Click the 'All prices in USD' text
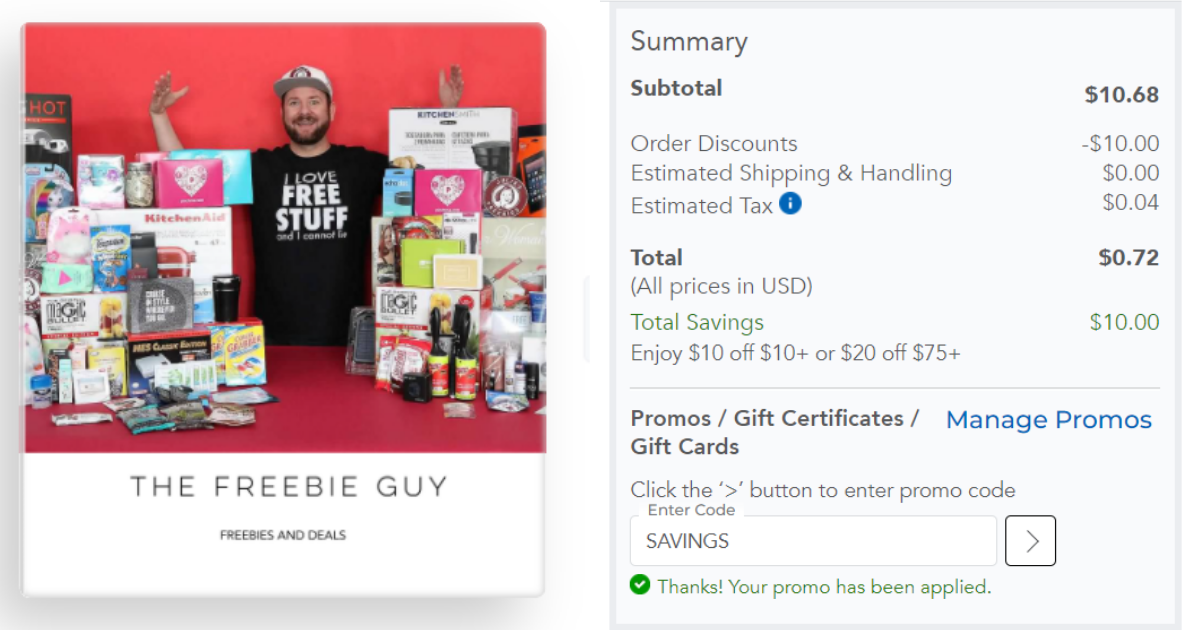Image resolution: width=1200 pixels, height=630 pixels. pyautogui.click(x=721, y=286)
